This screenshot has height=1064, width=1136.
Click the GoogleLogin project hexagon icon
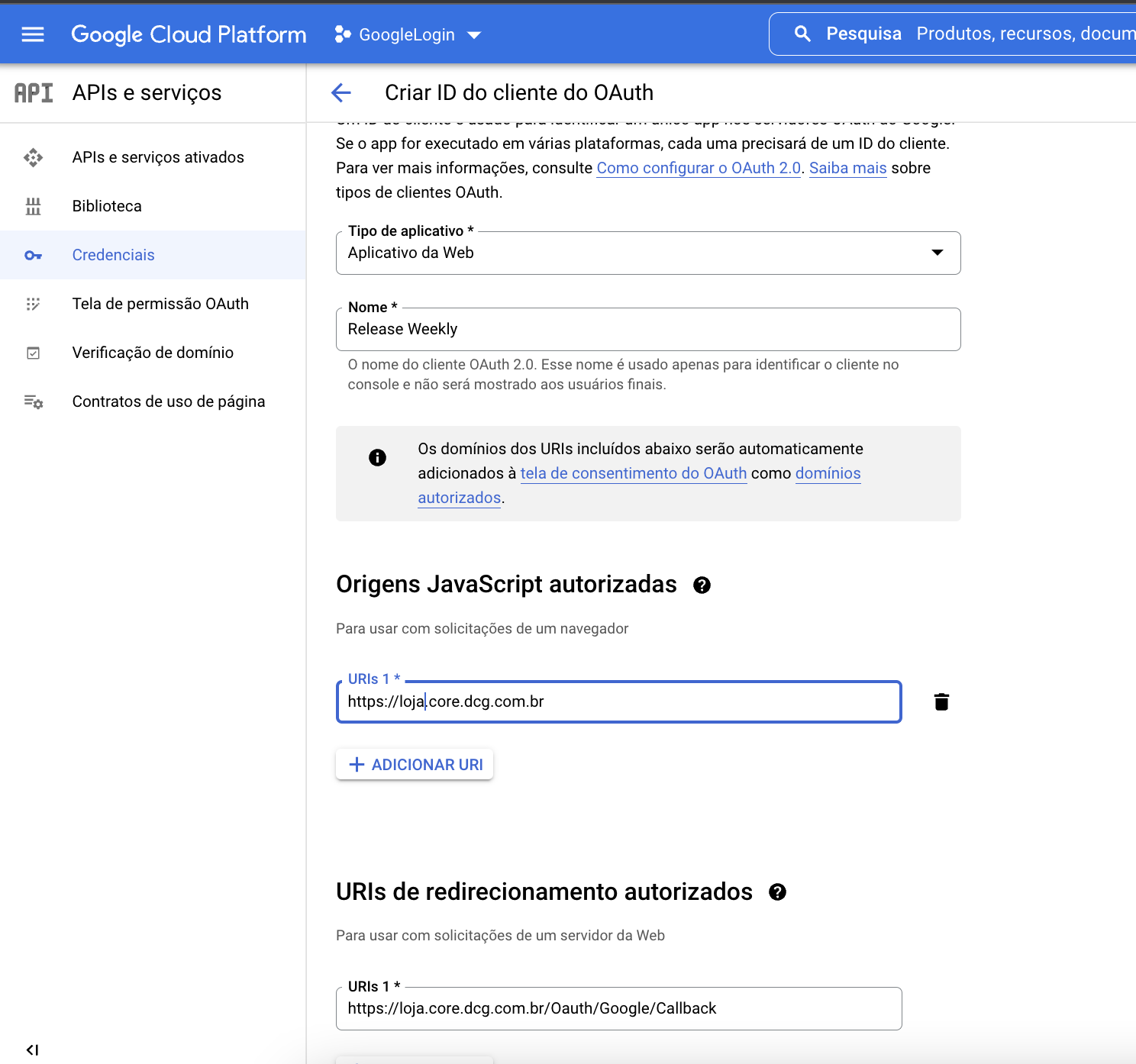click(x=343, y=34)
